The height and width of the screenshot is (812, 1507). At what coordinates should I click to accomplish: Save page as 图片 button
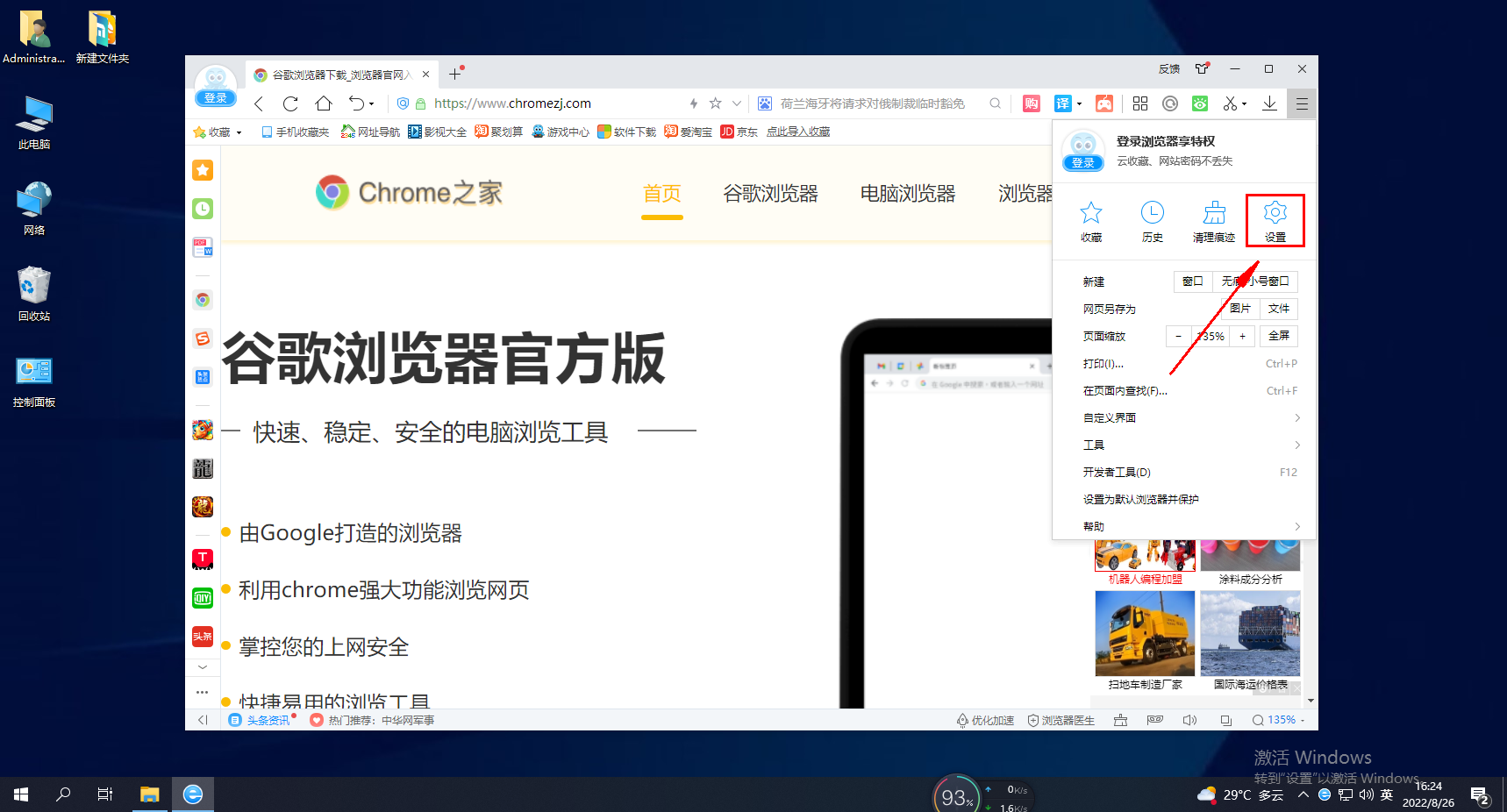click(1240, 309)
